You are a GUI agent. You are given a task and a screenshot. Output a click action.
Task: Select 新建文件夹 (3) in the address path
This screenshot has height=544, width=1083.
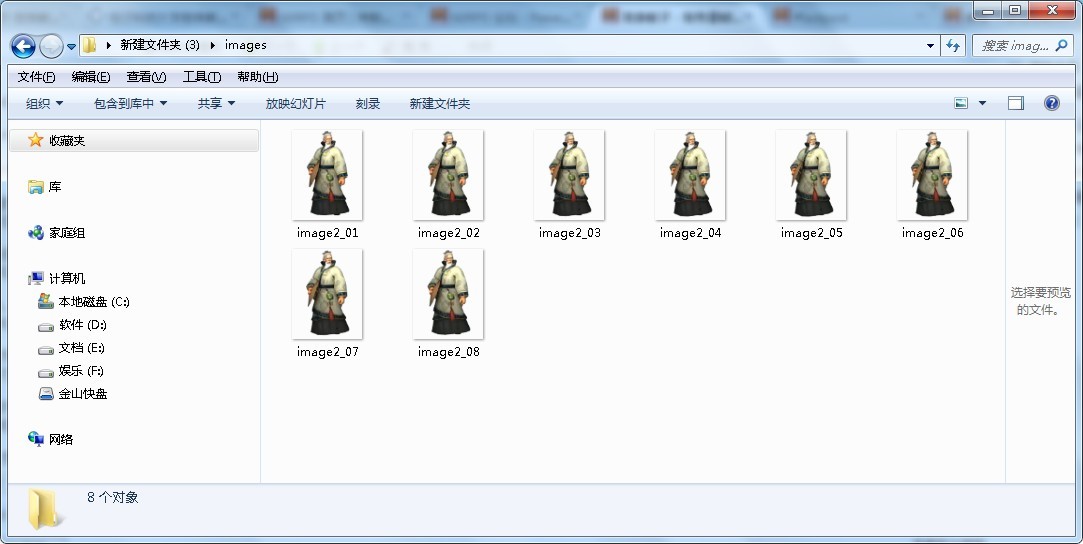[x=160, y=45]
